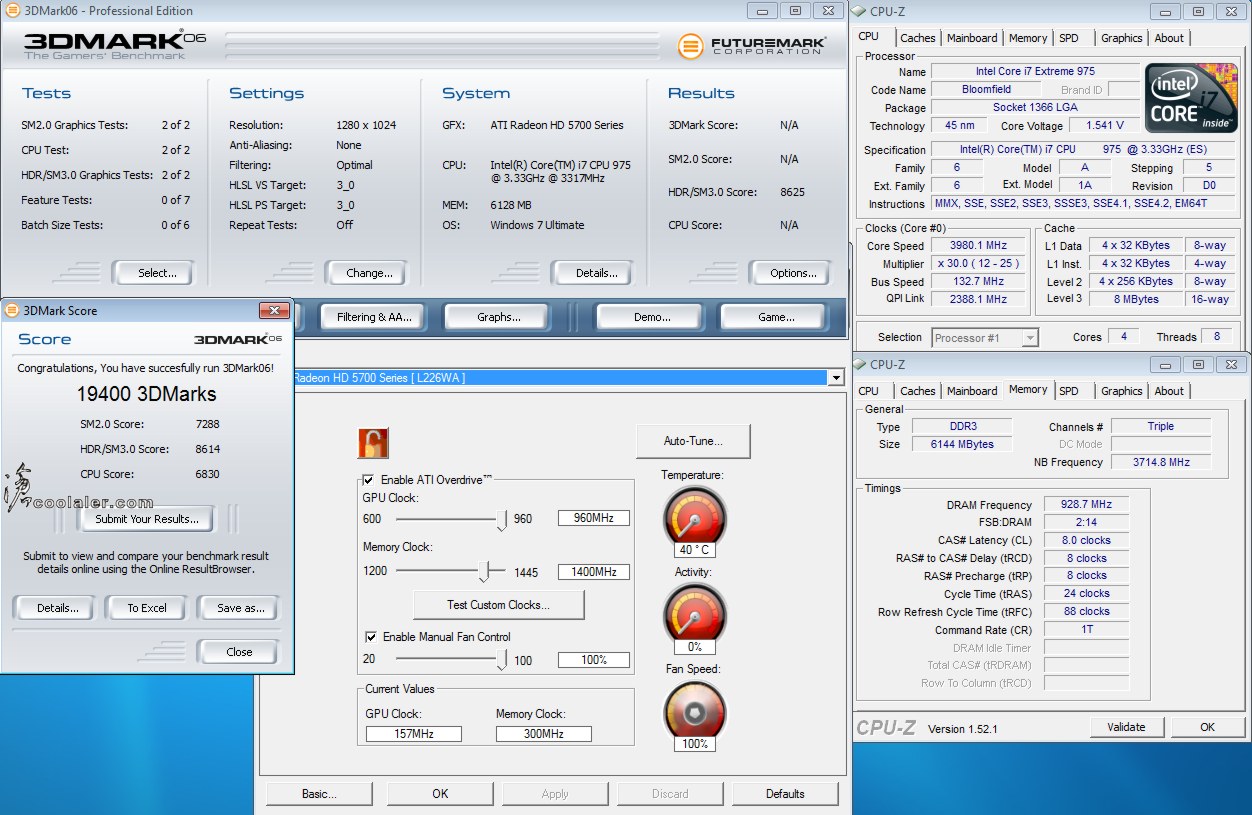Click the Activity gauge showing 0%

click(694, 613)
